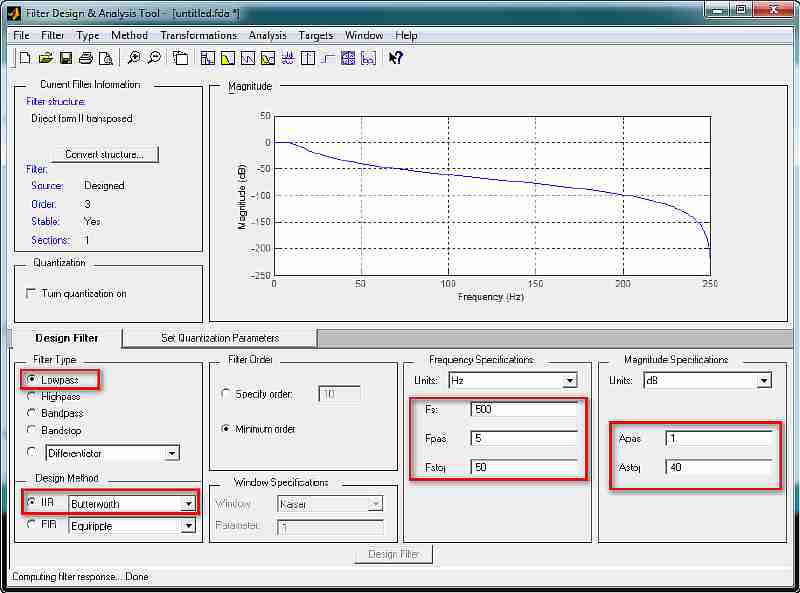The image size is (800, 593).
Task: Open the pole/zero plot
Action: click(x=348, y=58)
